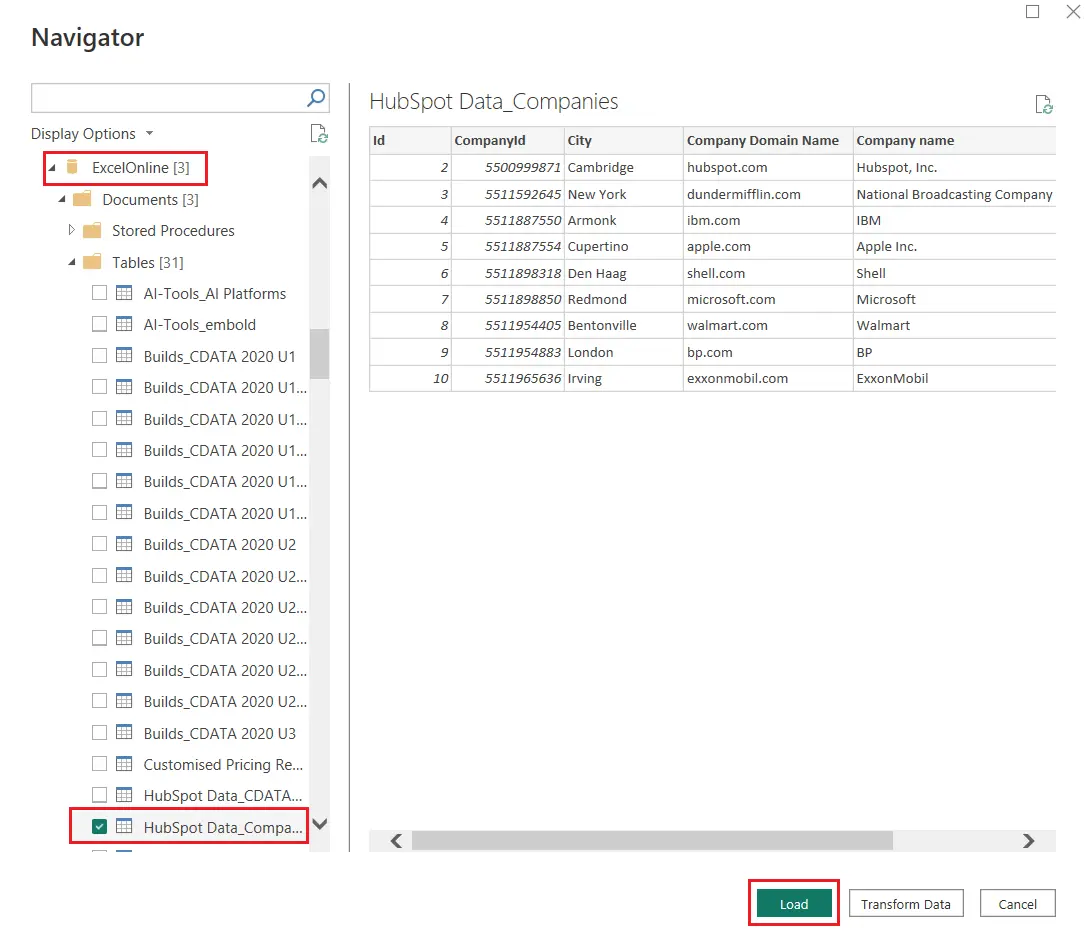
Task: Select the Builds_CDATA 2020 U2 tree item
Action: coord(219,544)
